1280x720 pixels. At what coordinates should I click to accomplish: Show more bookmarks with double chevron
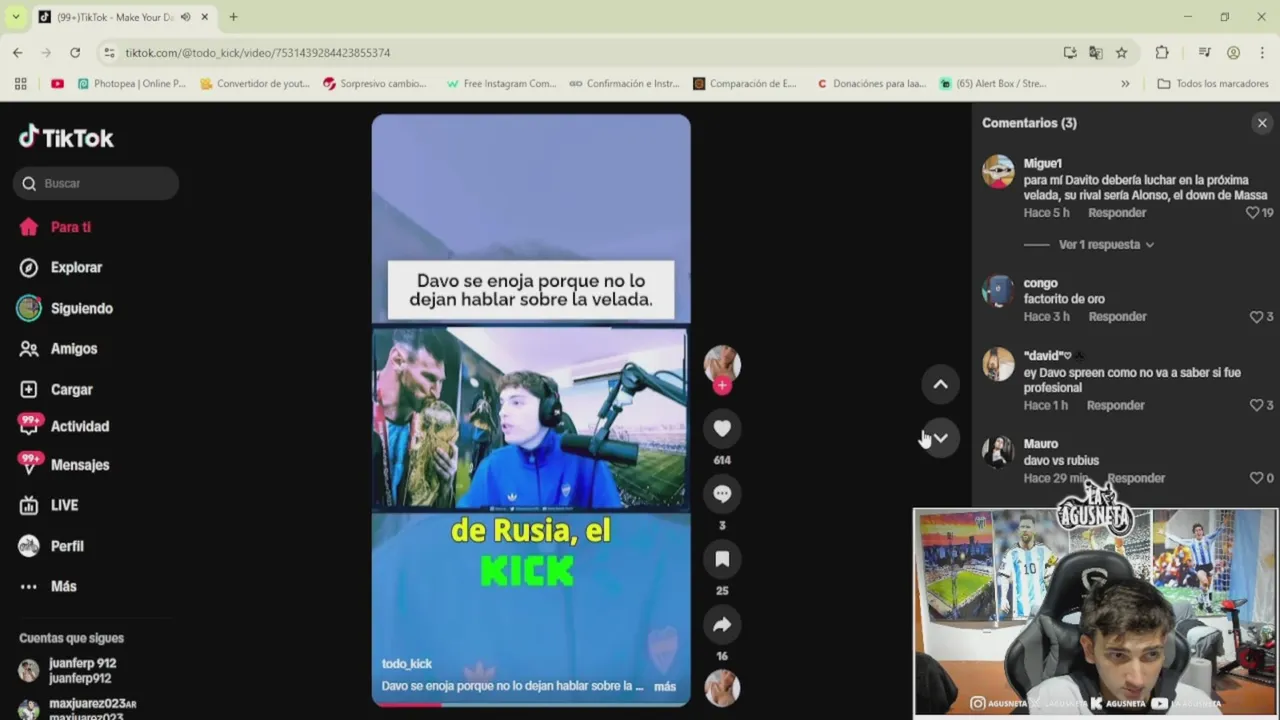[x=1125, y=84]
